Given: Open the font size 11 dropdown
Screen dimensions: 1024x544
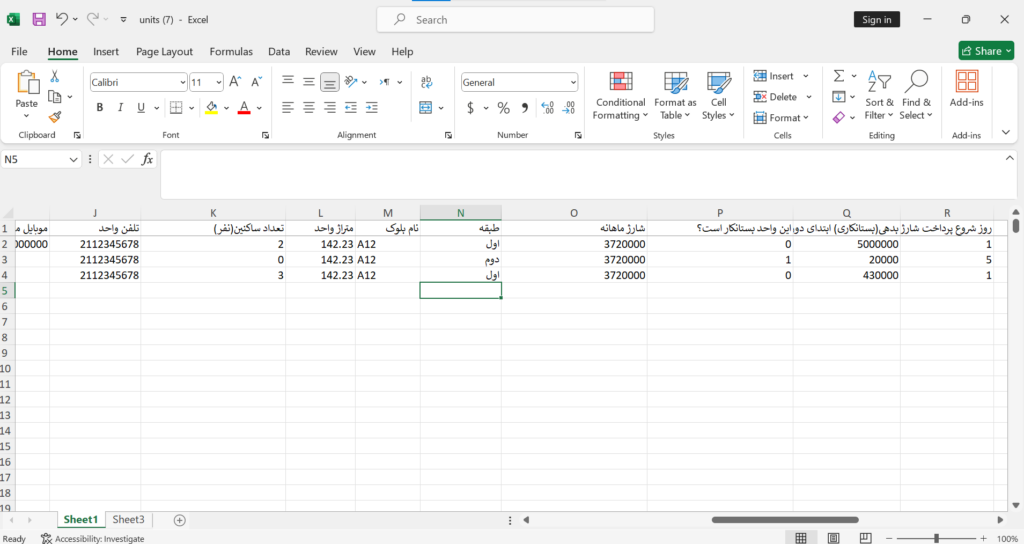Looking at the screenshot, I should pos(218,82).
